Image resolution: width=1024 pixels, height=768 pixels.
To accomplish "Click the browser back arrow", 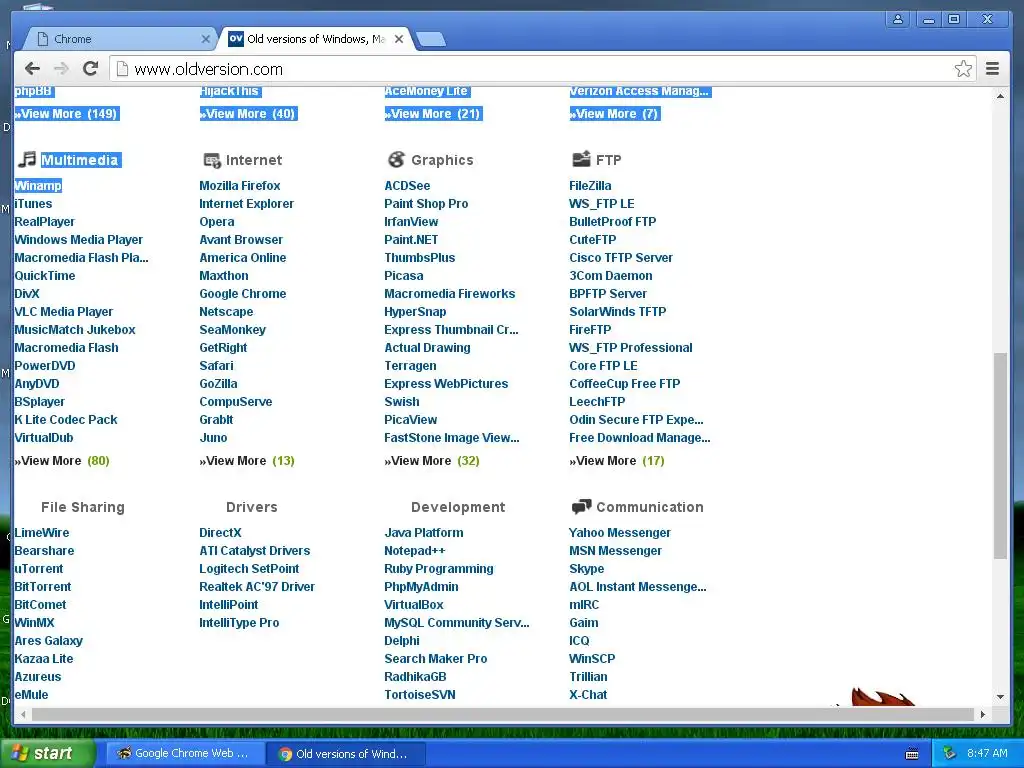I will 32,69.
